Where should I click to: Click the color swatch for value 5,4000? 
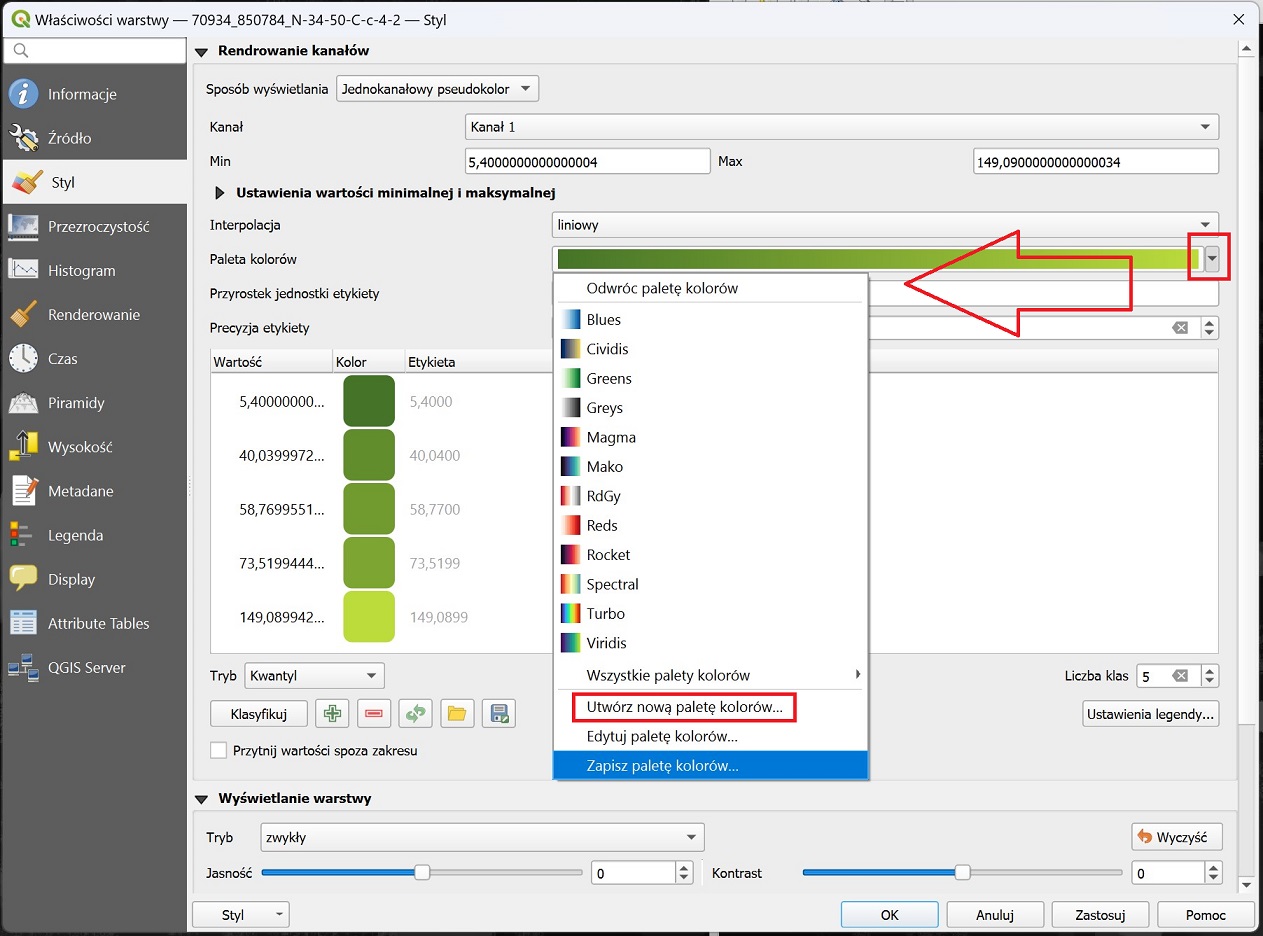pyautogui.click(x=369, y=401)
